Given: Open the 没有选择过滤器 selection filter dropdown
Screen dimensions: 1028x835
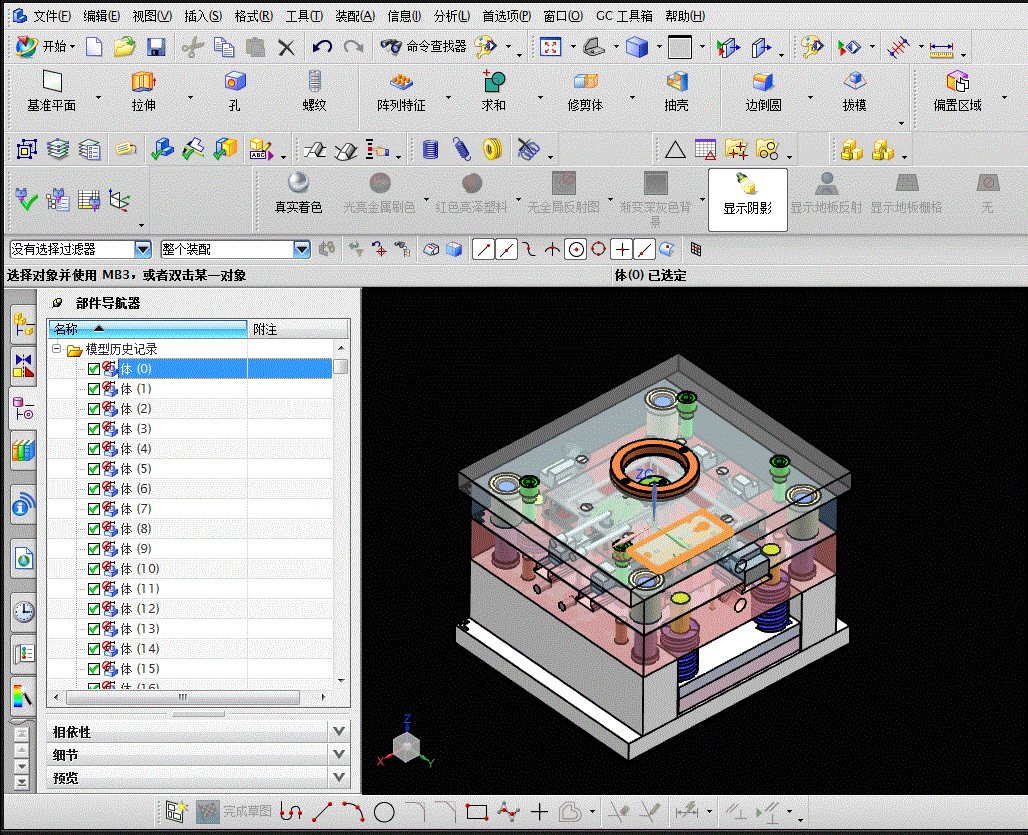Looking at the screenshot, I should [143, 249].
